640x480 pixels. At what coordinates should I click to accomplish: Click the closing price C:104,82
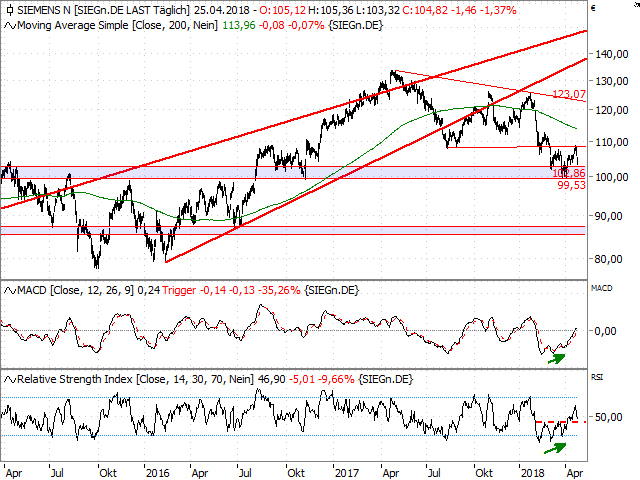(425, 10)
